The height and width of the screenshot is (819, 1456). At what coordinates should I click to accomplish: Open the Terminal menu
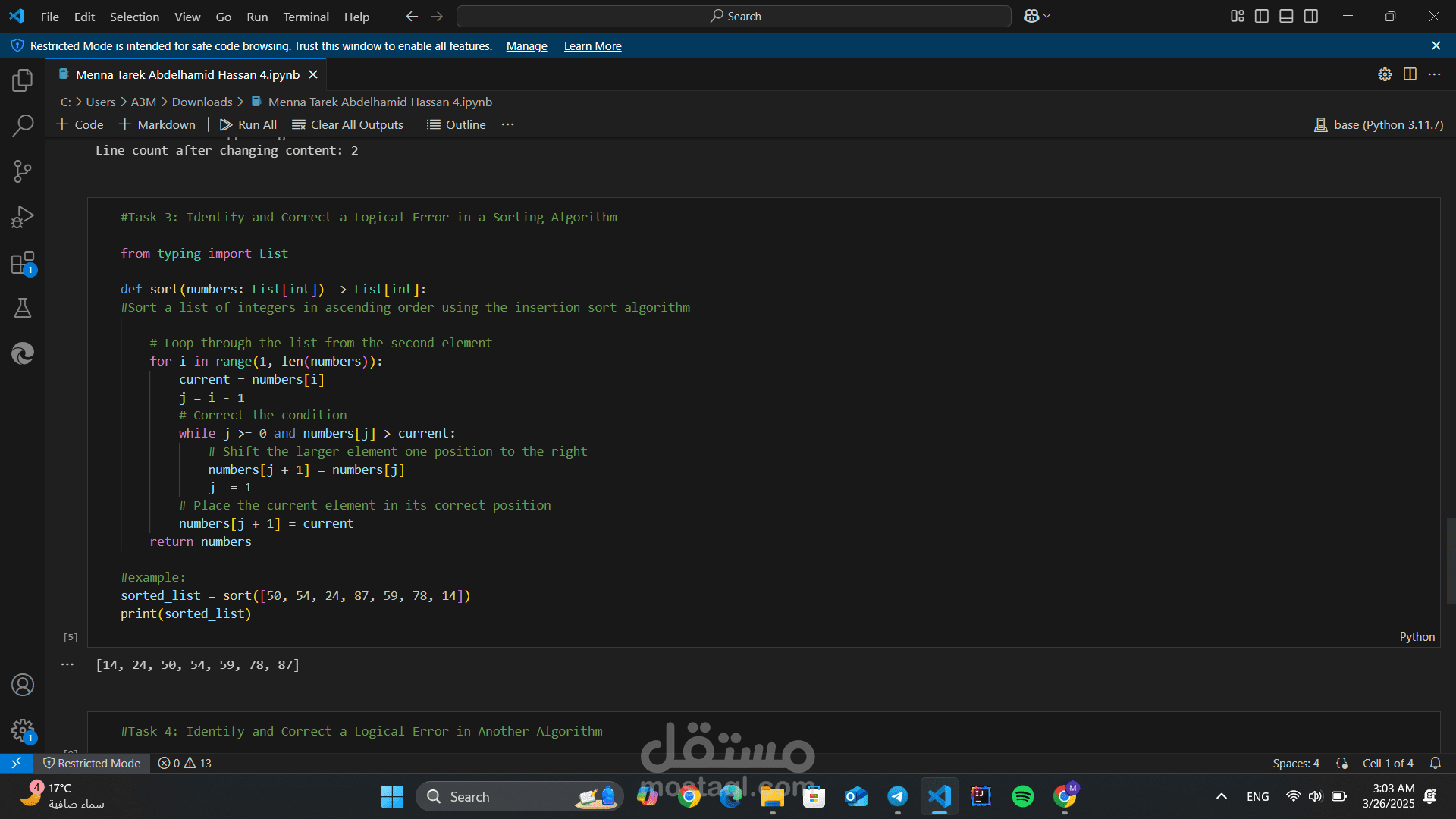coord(306,17)
